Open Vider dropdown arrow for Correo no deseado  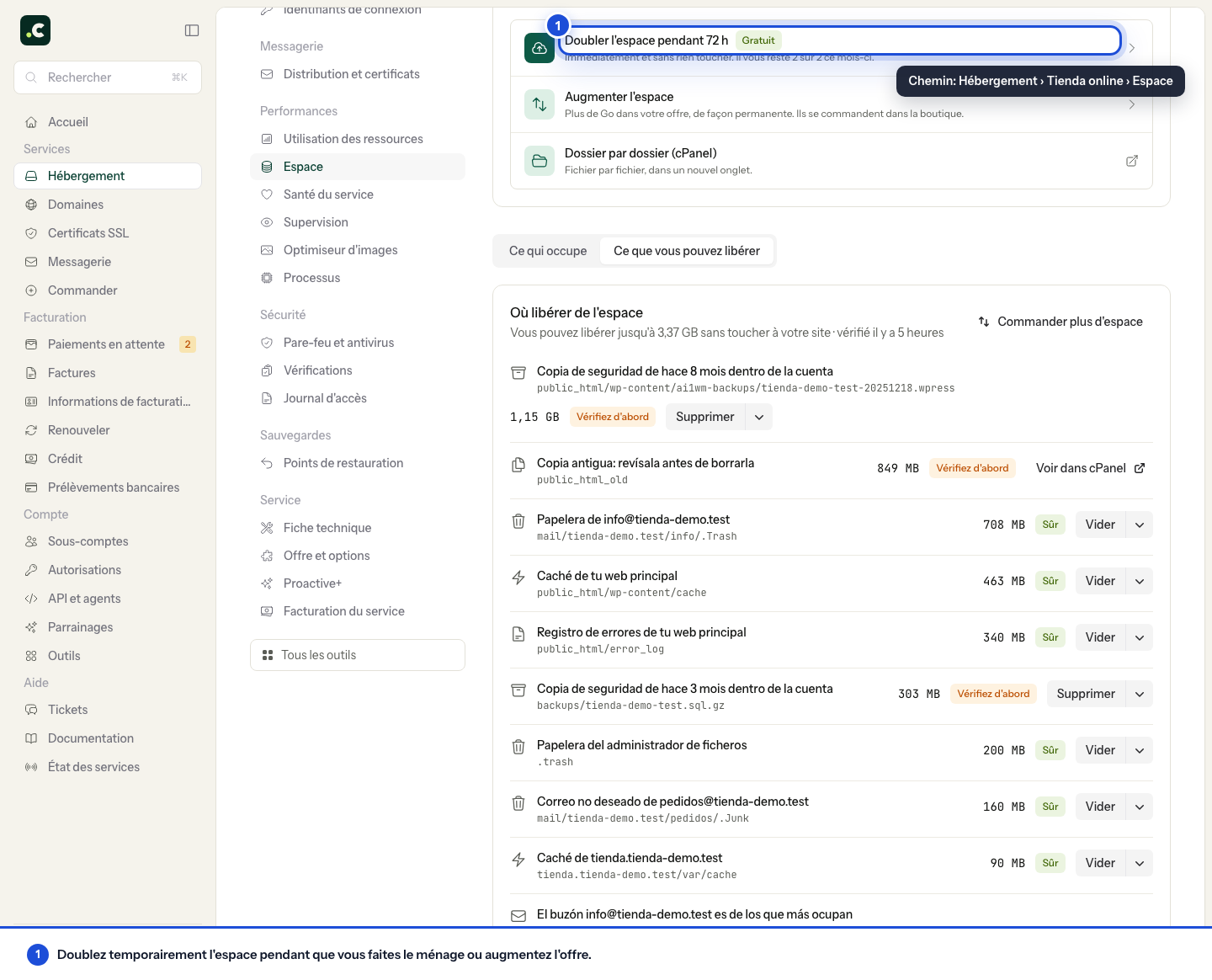click(x=1140, y=807)
